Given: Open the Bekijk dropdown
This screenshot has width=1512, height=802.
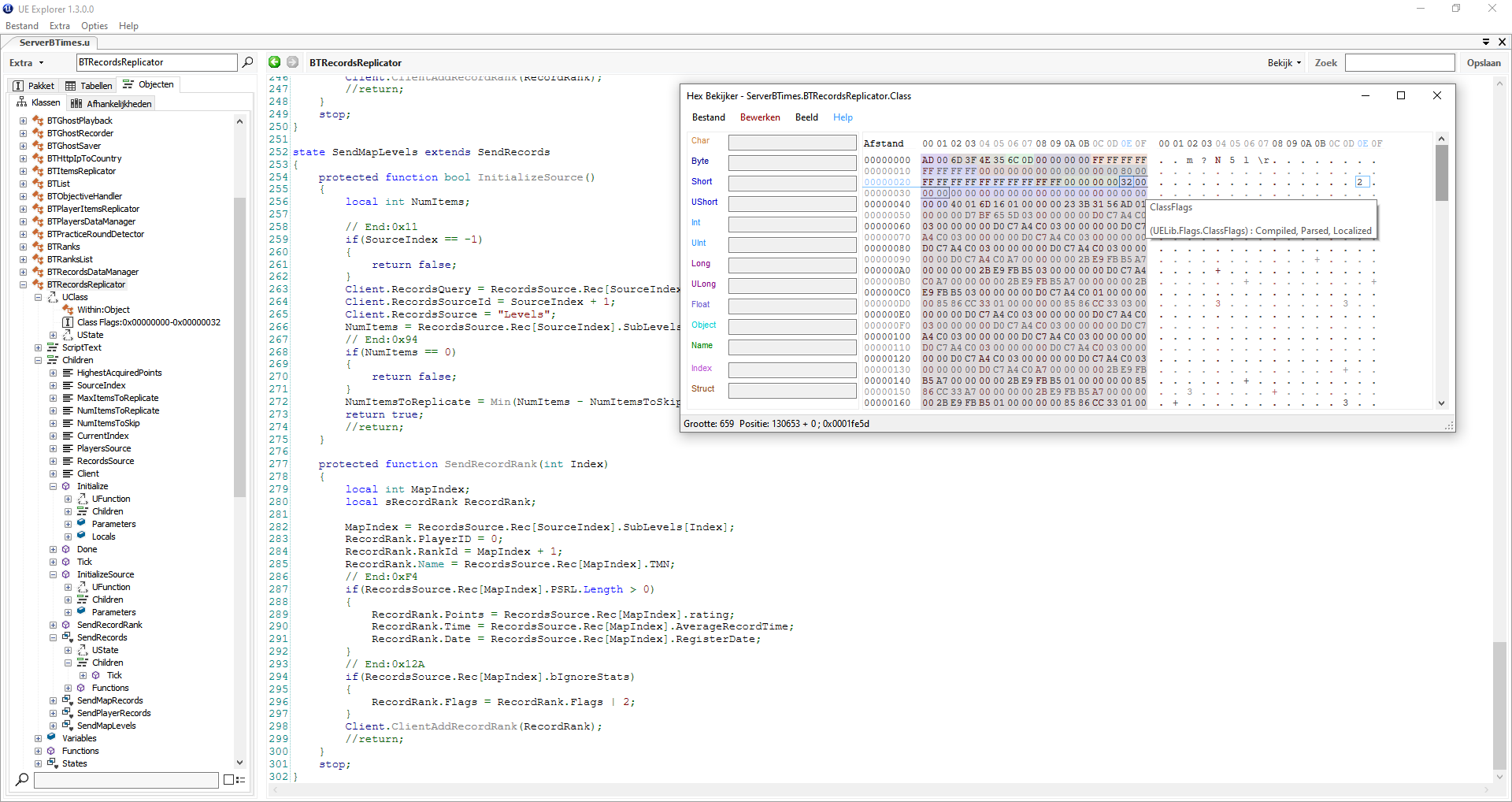Looking at the screenshot, I should click(x=1284, y=63).
